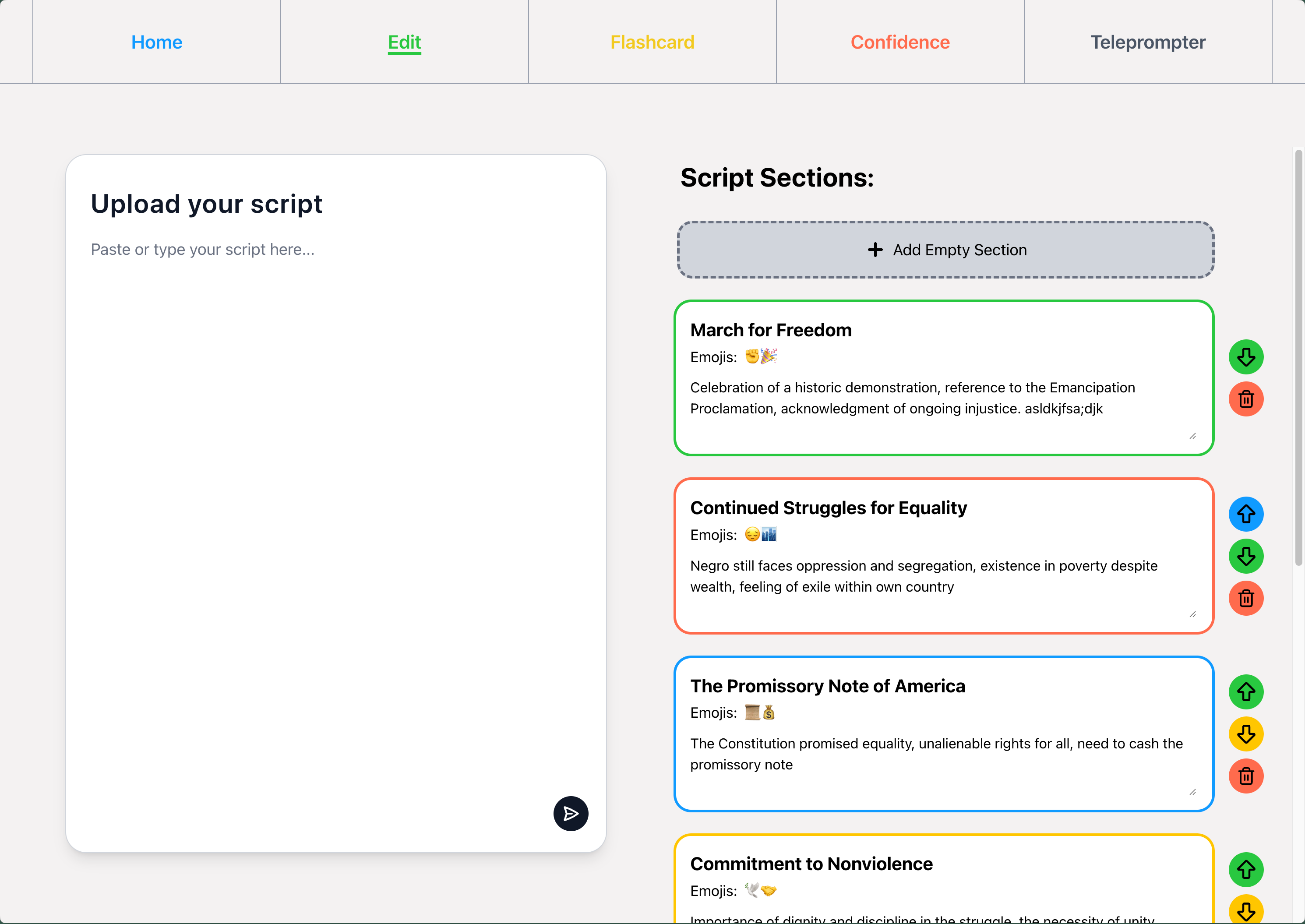This screenshot has height=924, width=1305.
Task: Click the send script arrow button
Action: tap(571, 813)
